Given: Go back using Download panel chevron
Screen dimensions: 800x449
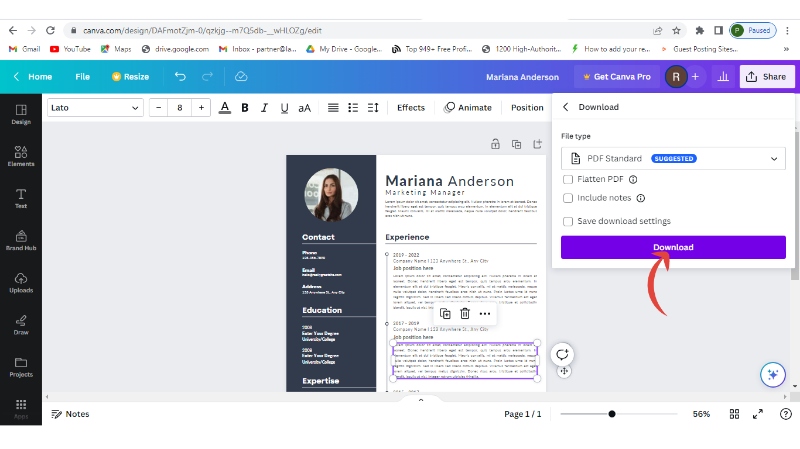Looking at the screenshot, I should [565, 107].
